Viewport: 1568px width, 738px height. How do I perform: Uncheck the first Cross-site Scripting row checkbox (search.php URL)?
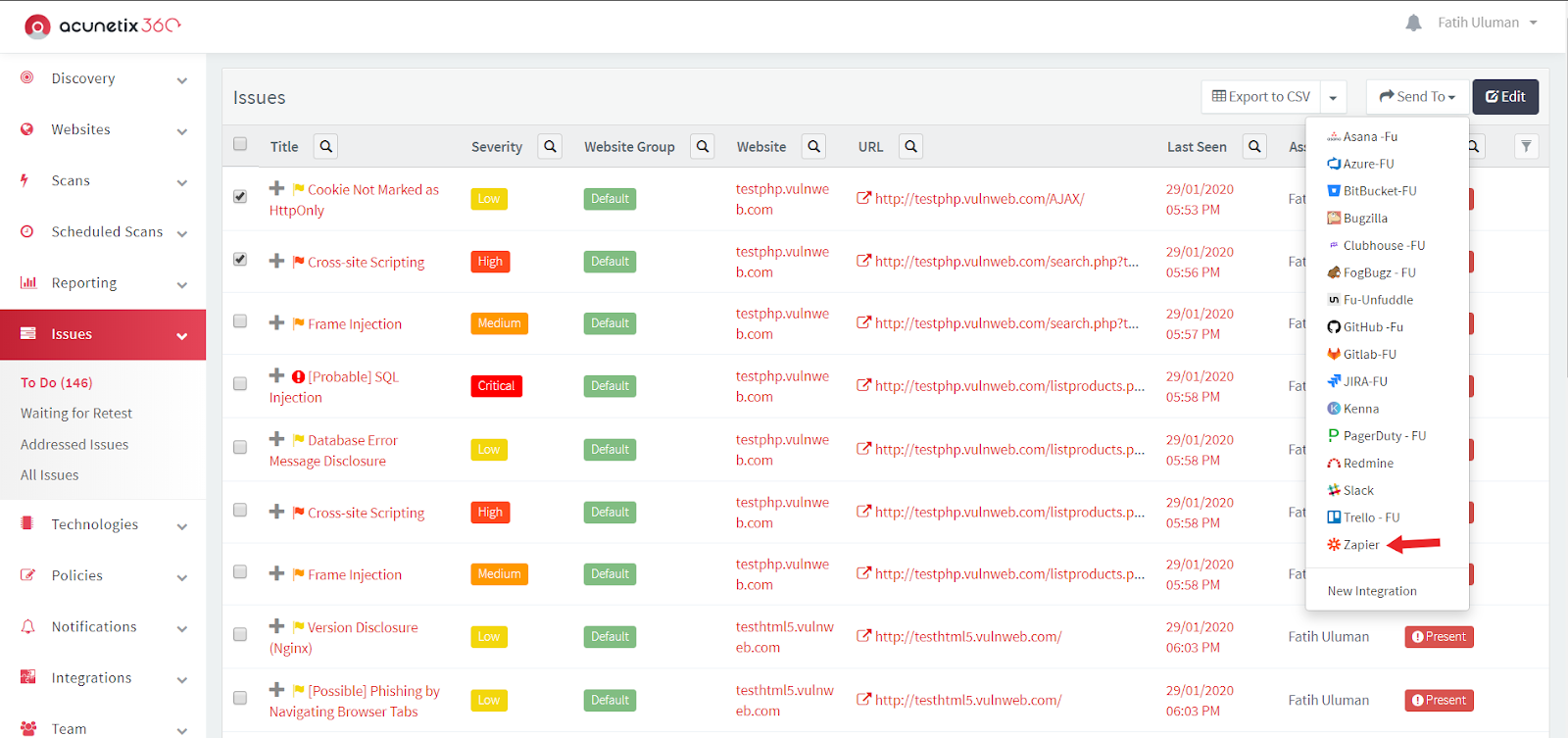coord(240,259)
